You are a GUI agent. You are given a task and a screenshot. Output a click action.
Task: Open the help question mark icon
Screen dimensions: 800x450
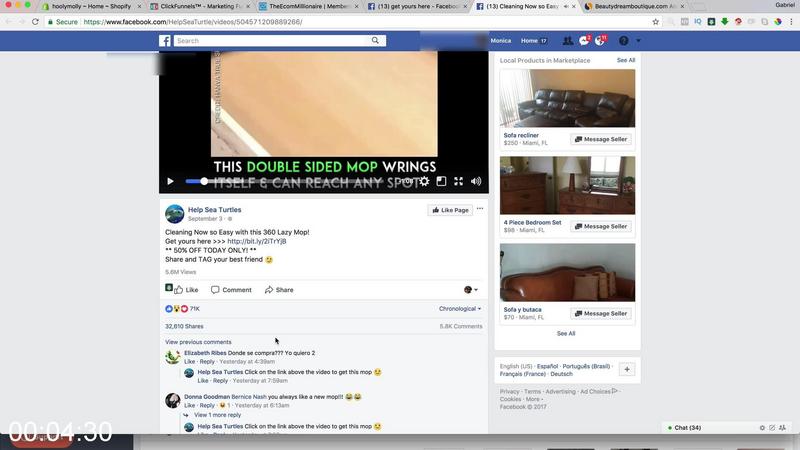tap(623, 41)
